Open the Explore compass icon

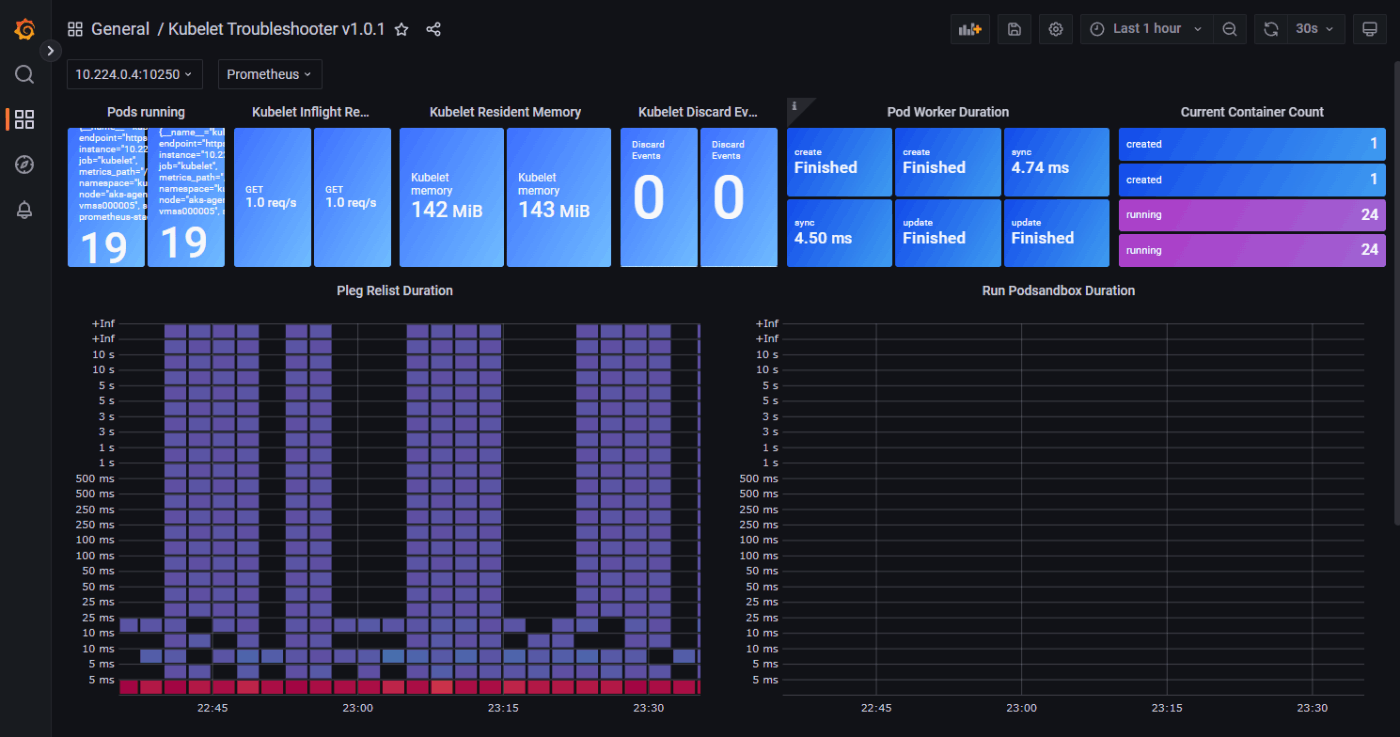coord(25,165)
